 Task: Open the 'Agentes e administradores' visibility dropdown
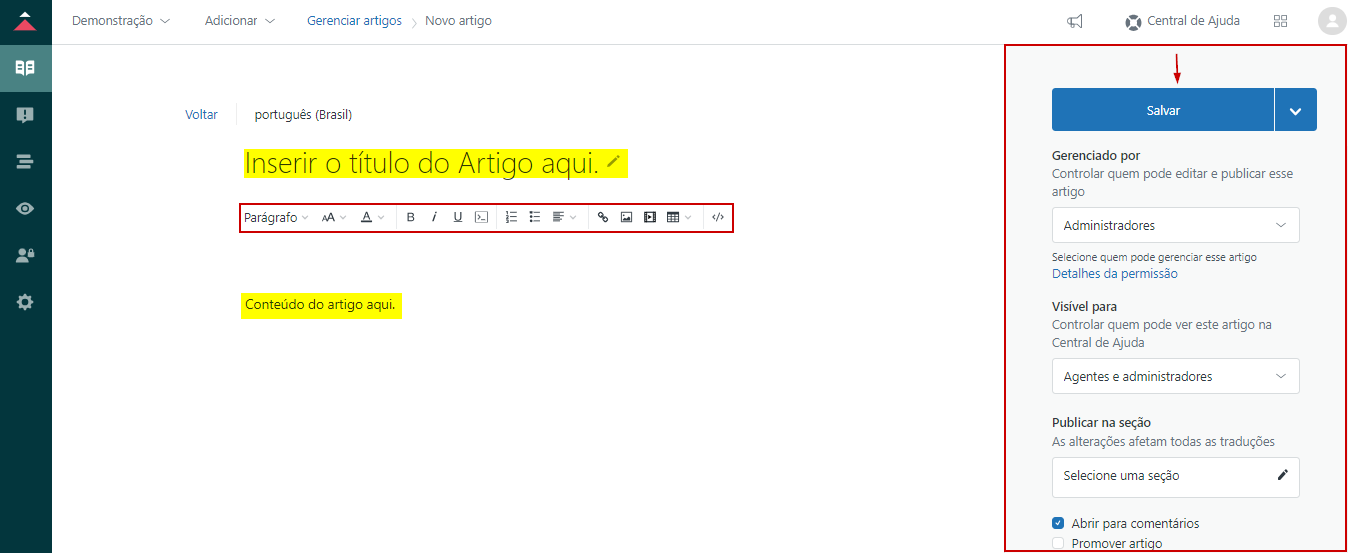pos(1175,376)
